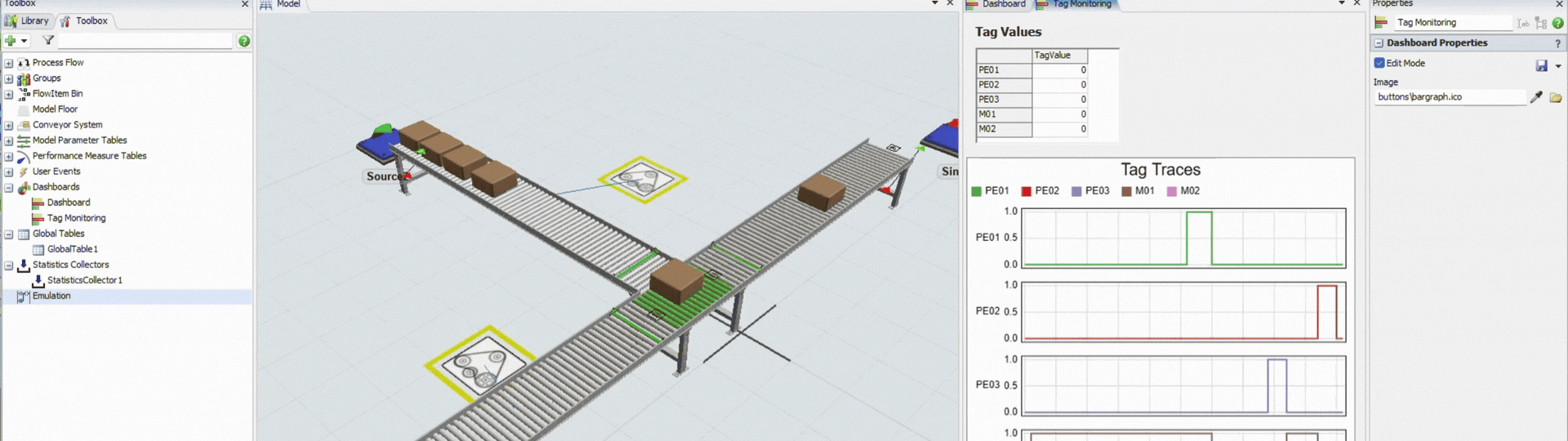Click the green plus add button in Toolbox
Viewport: 1568px width, 441px height.
click(x=10, y=41)
